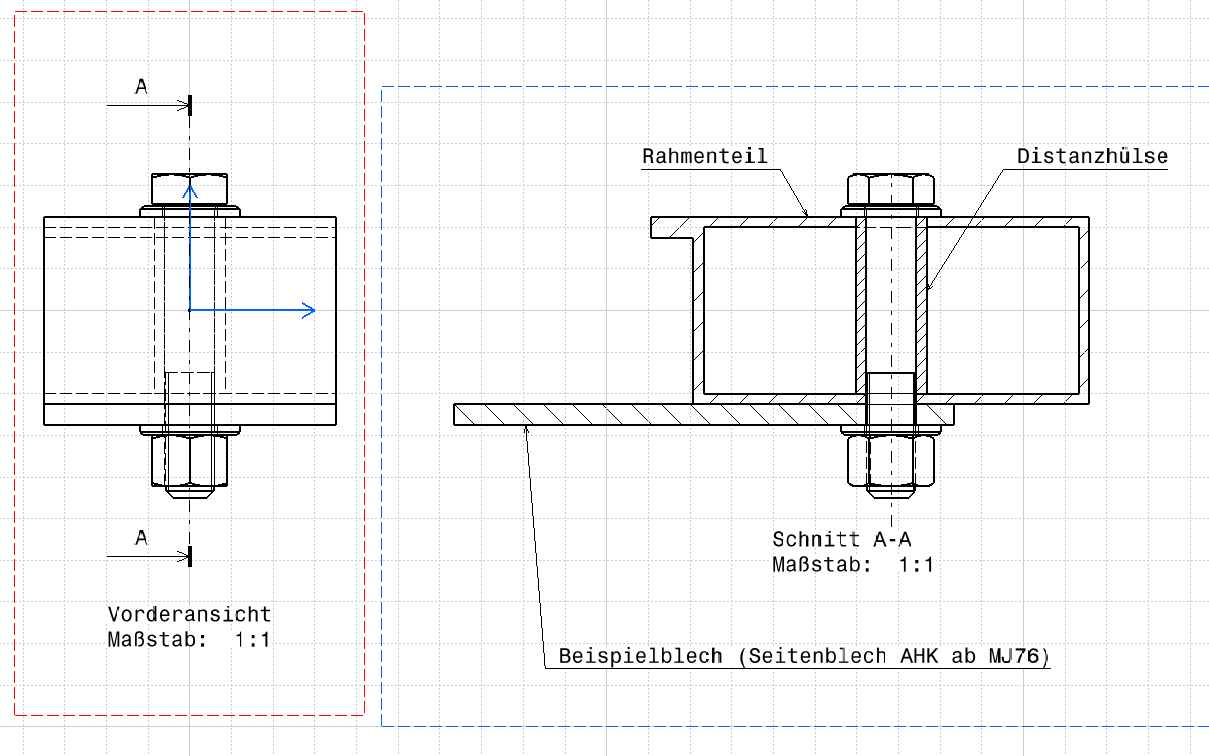
Task: Click the red dashed front view frame
Action: click(x=364, y=400)
